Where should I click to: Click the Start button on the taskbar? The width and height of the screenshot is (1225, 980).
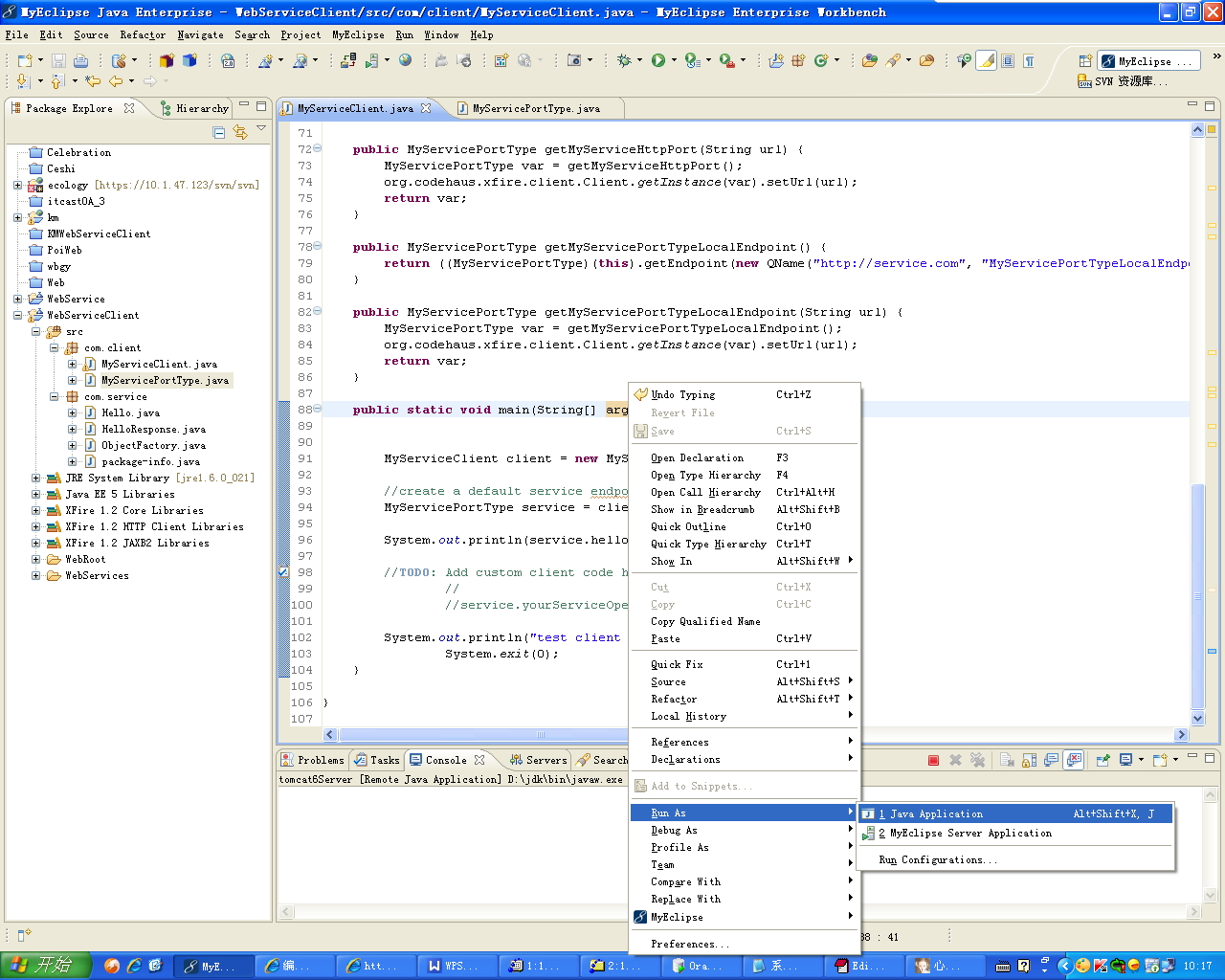pyautogui.click(x=46, y=966)
